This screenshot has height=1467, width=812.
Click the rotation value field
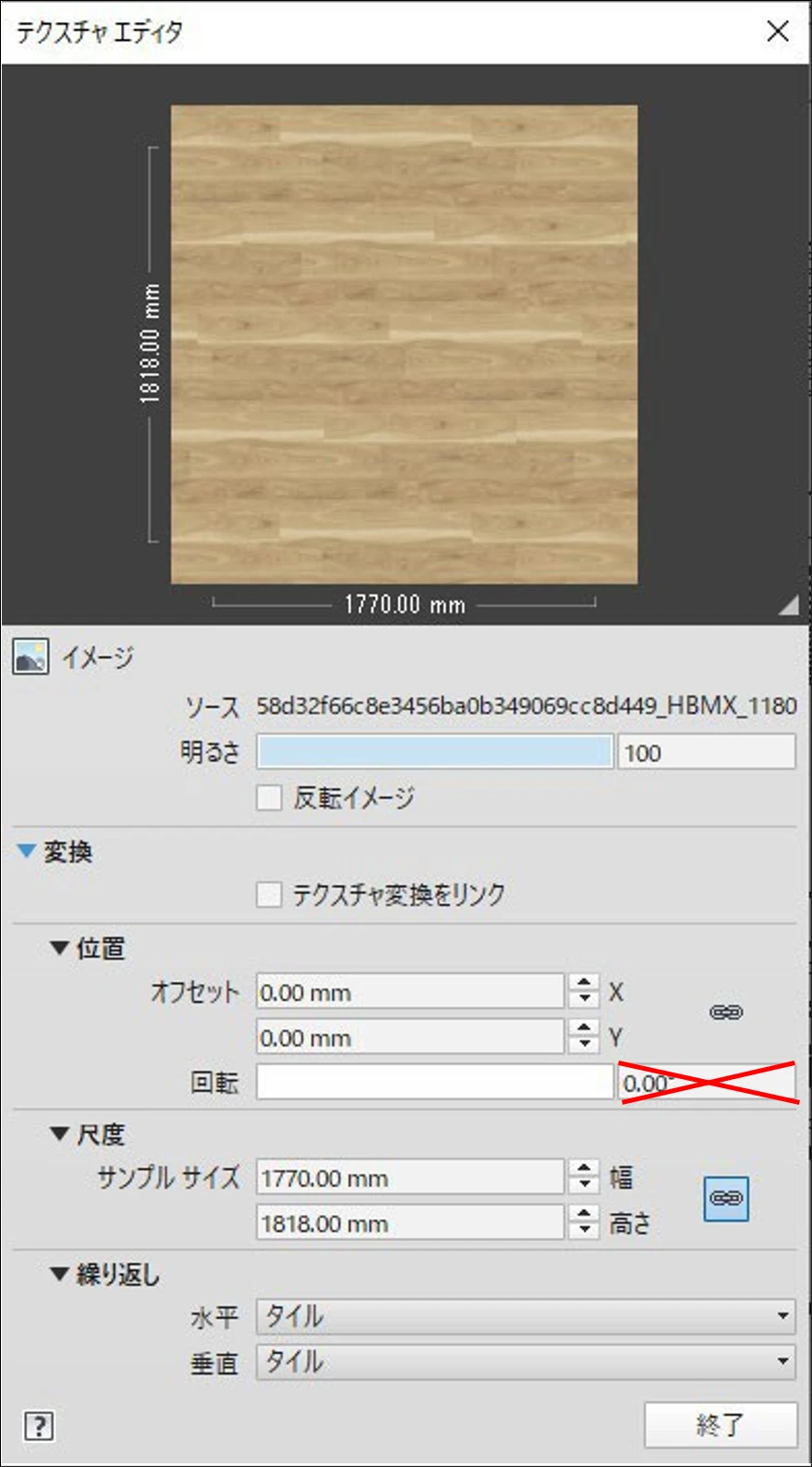[707, 1082]
